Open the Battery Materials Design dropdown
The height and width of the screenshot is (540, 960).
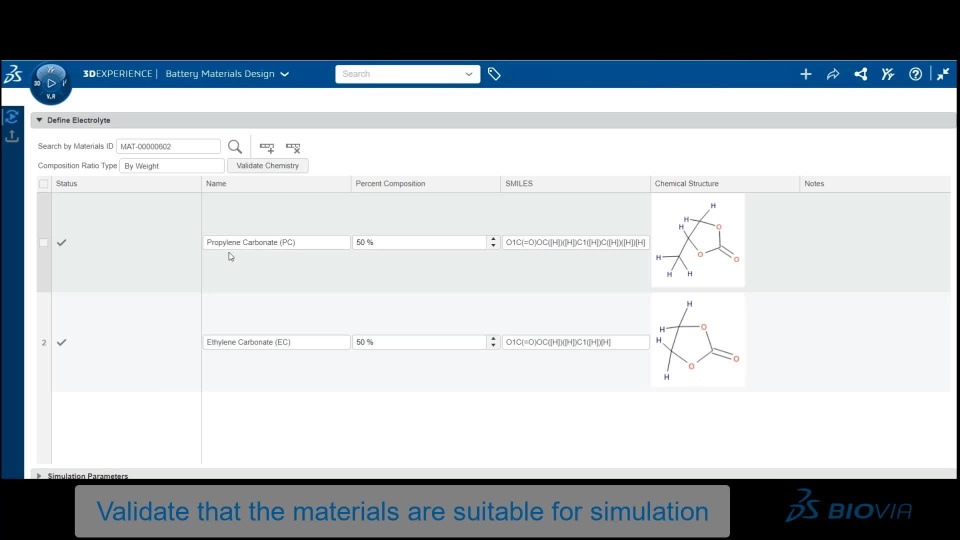[227, 74]
